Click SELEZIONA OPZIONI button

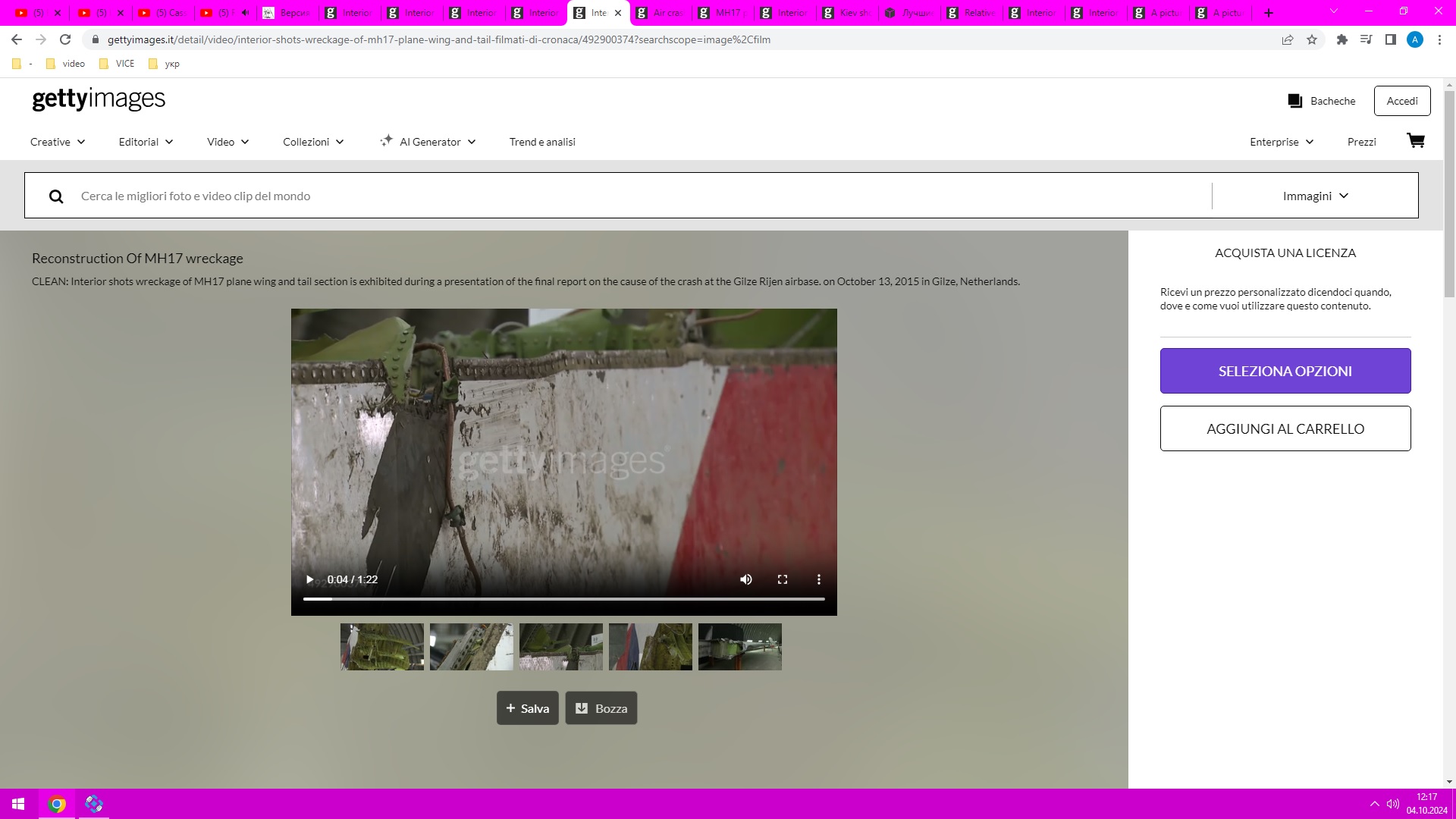pyautogui.click(x=1285, y=371)
